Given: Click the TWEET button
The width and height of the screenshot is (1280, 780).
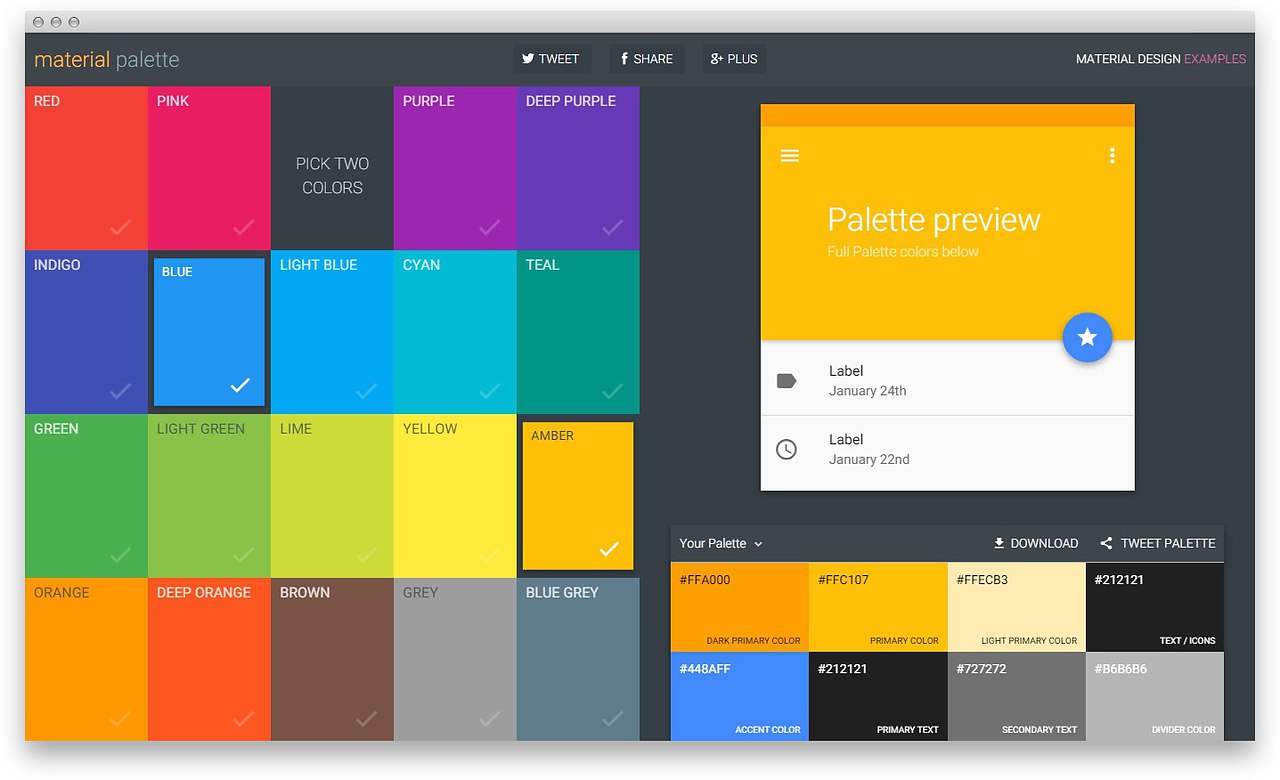Looking at the screenshot, I should coord(552,59).
